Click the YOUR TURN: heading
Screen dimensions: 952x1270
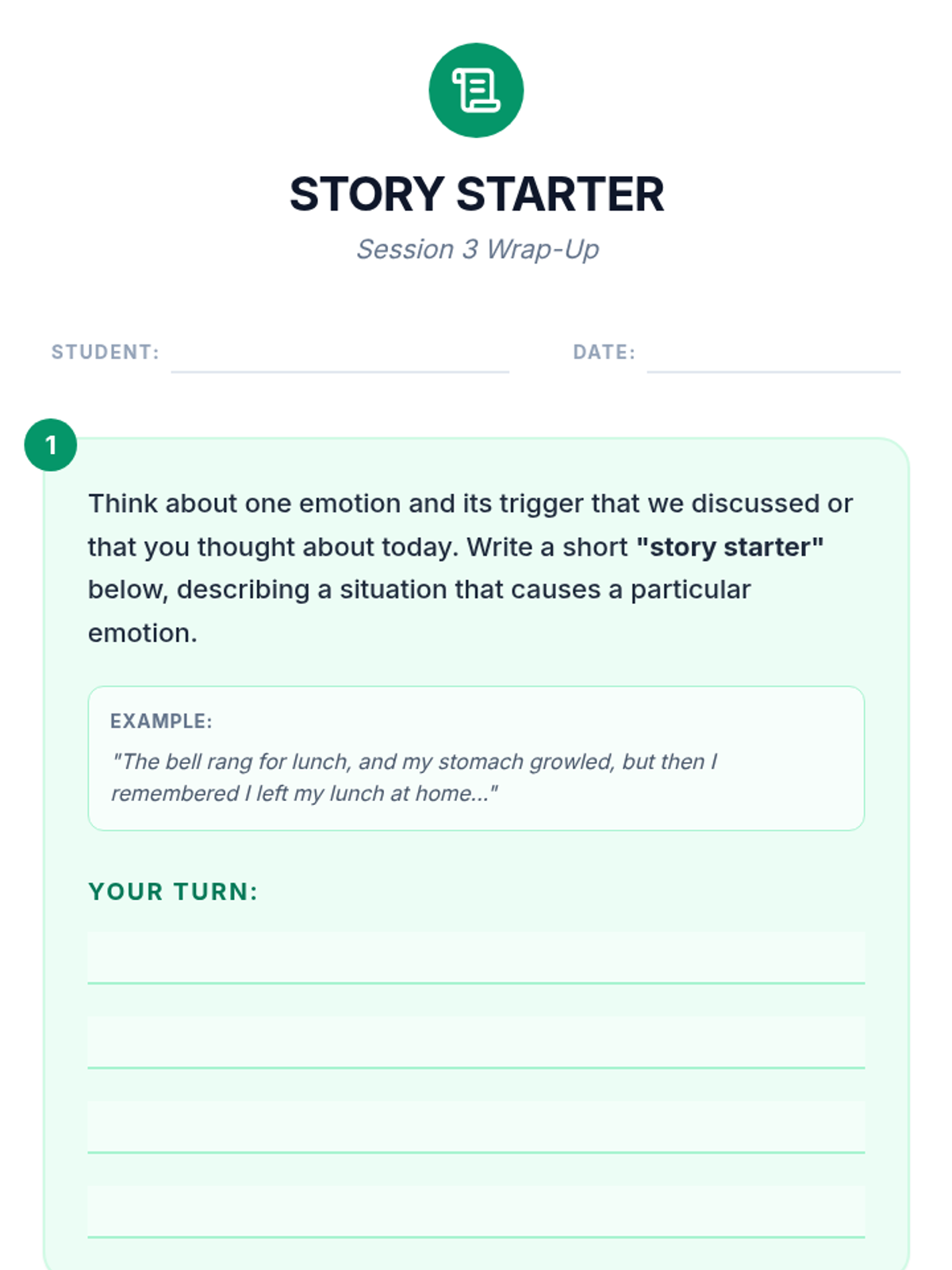pyautogui.click(x=173, y=891)
